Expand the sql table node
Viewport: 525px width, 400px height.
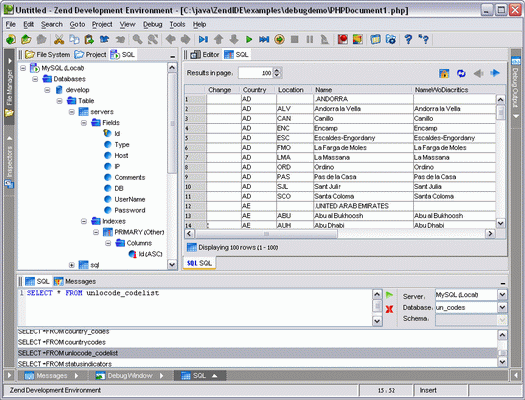pos(72,265)
